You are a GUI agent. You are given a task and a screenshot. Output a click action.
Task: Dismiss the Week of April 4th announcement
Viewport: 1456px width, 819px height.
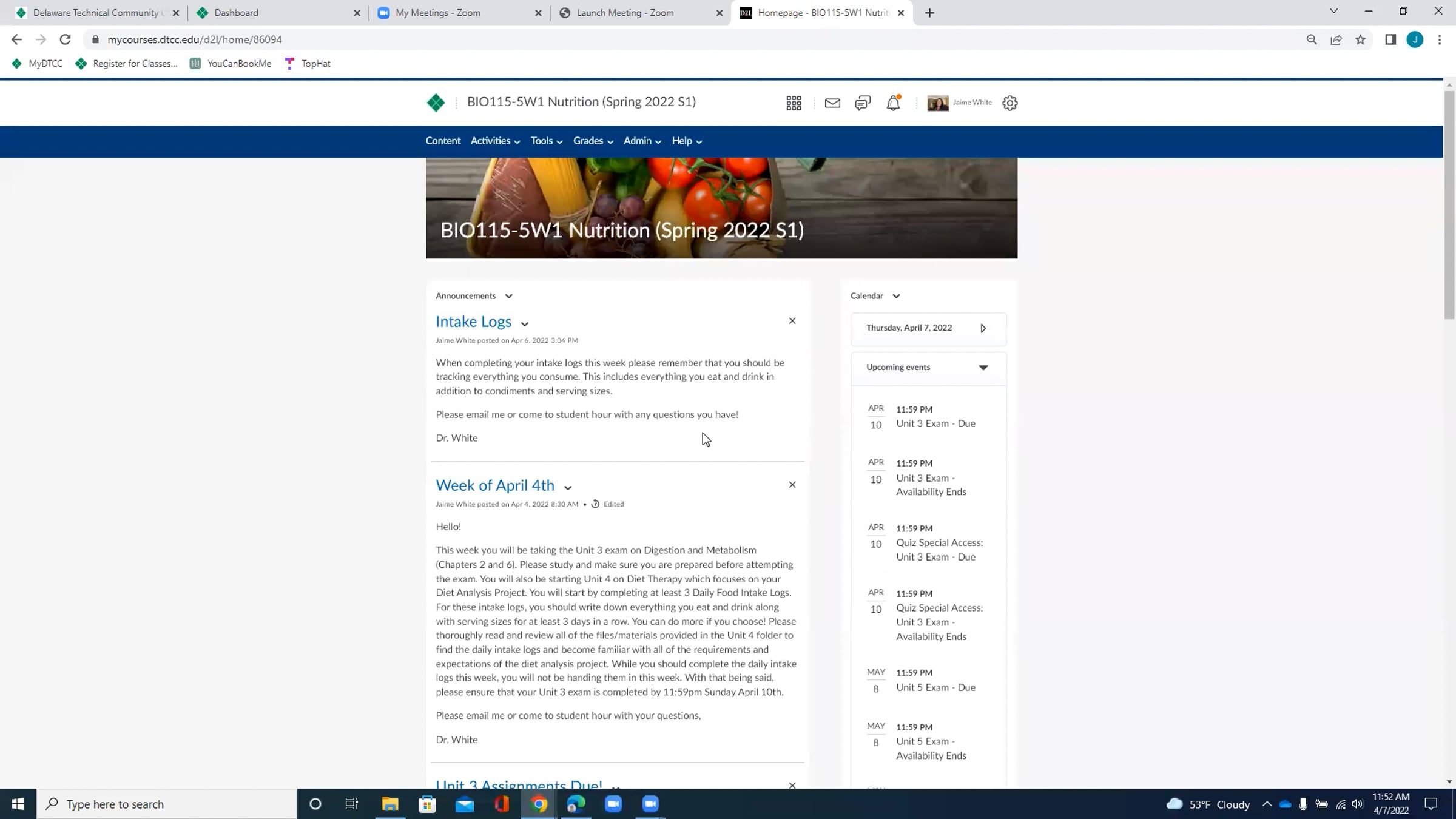point(792,485)
